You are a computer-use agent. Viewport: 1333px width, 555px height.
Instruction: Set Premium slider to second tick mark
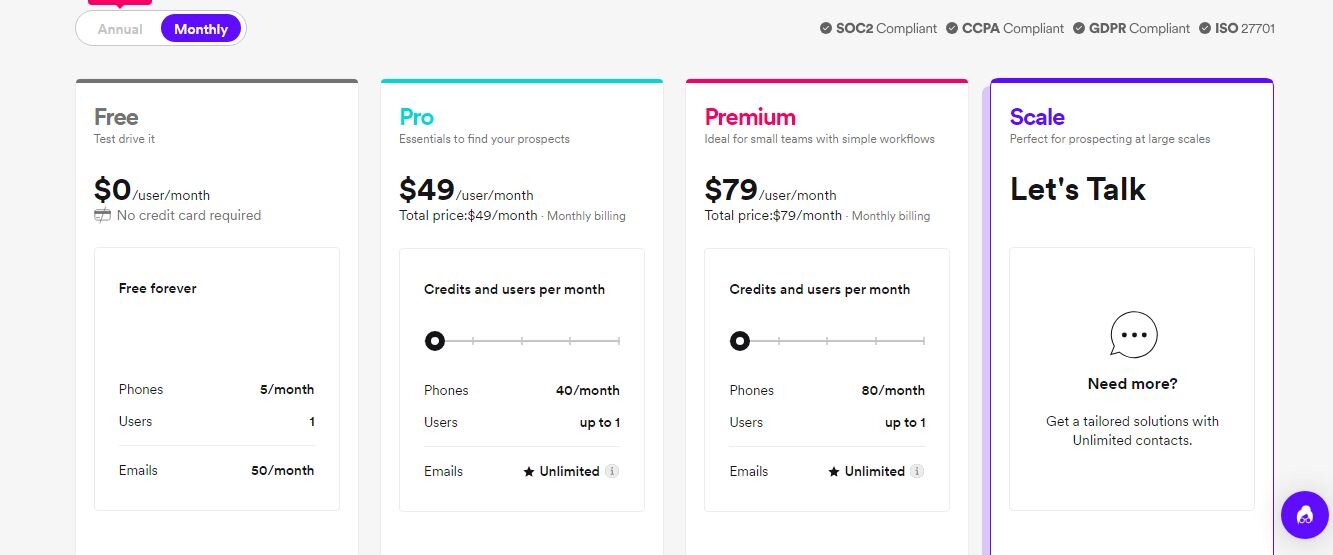(x=779, y=341)
